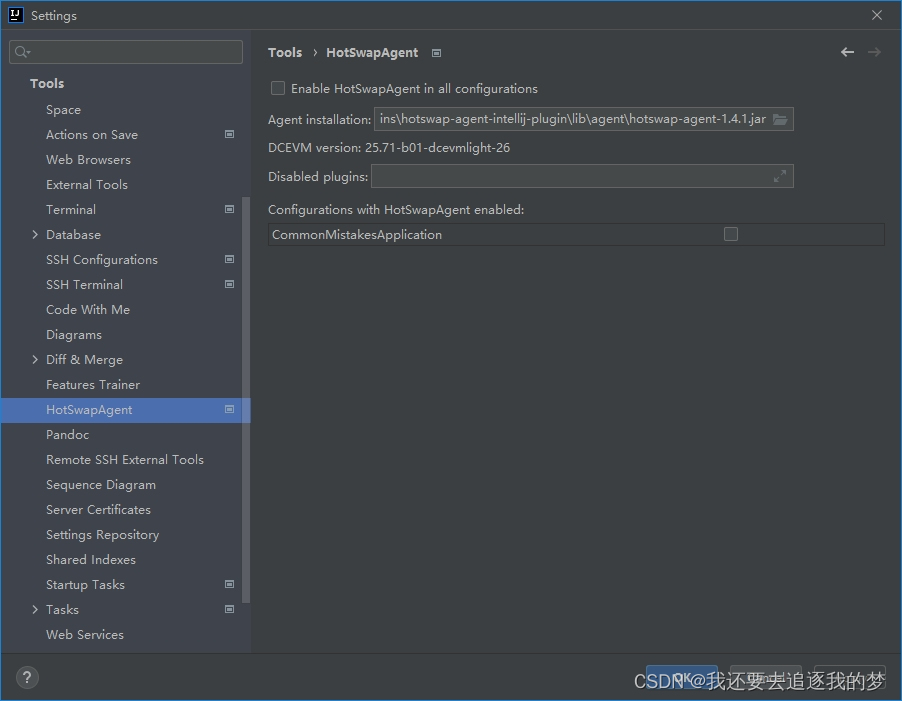This screenshot has width=902, height=701.
Task: Click the settings search field
Action: click(126, 52)
